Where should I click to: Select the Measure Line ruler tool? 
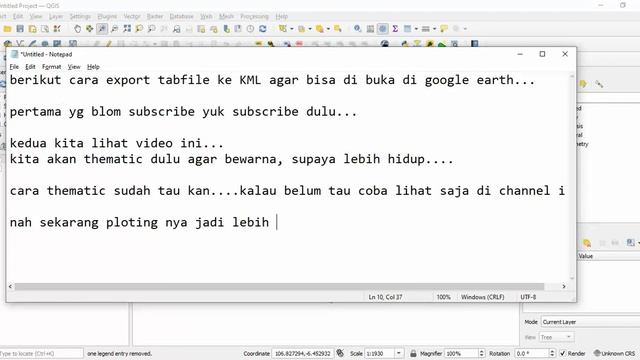426,29
